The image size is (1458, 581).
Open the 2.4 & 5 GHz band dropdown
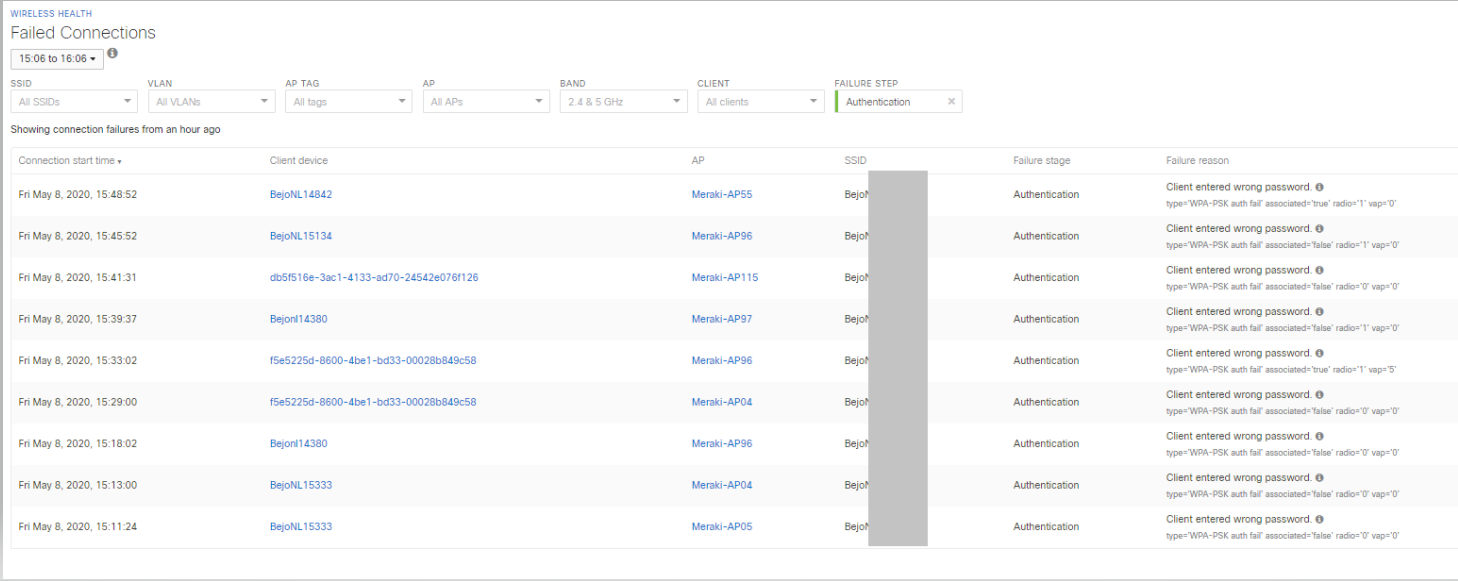(x=623, y=101)
